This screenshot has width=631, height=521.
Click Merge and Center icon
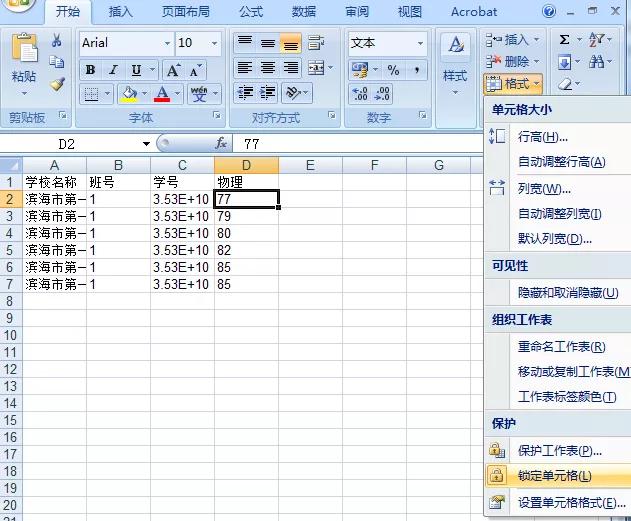coord(316,68)
